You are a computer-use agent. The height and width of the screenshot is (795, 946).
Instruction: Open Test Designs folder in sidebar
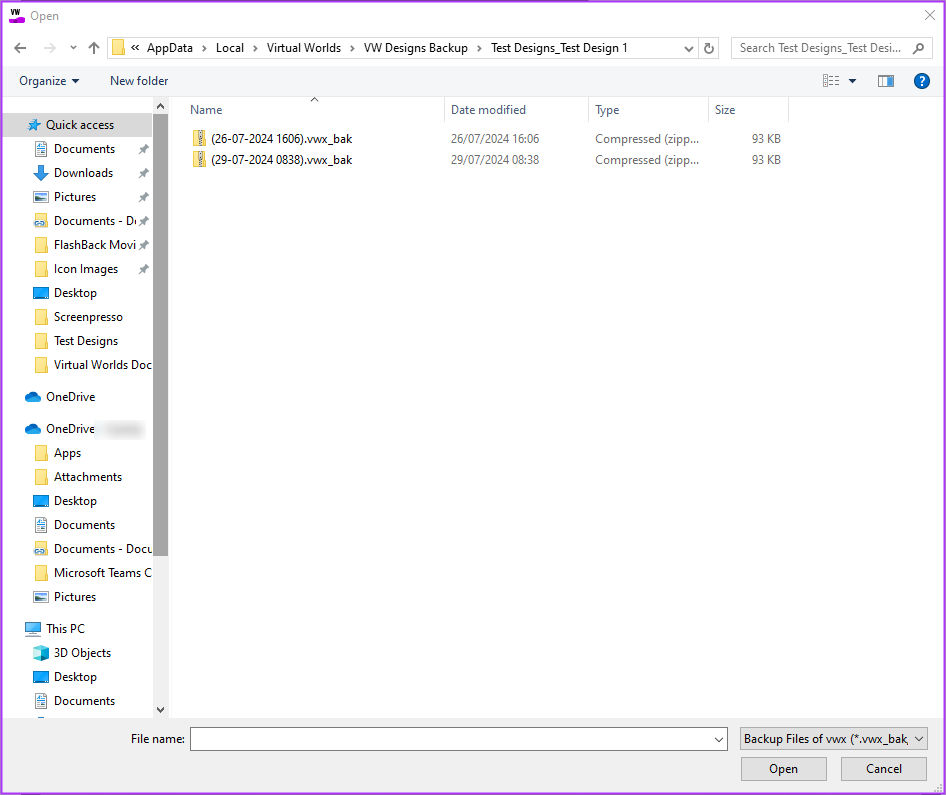86,341
